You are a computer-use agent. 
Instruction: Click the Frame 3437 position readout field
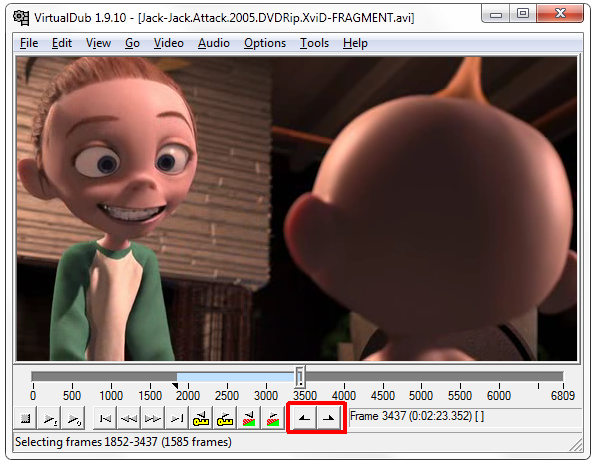pos(465,417)
